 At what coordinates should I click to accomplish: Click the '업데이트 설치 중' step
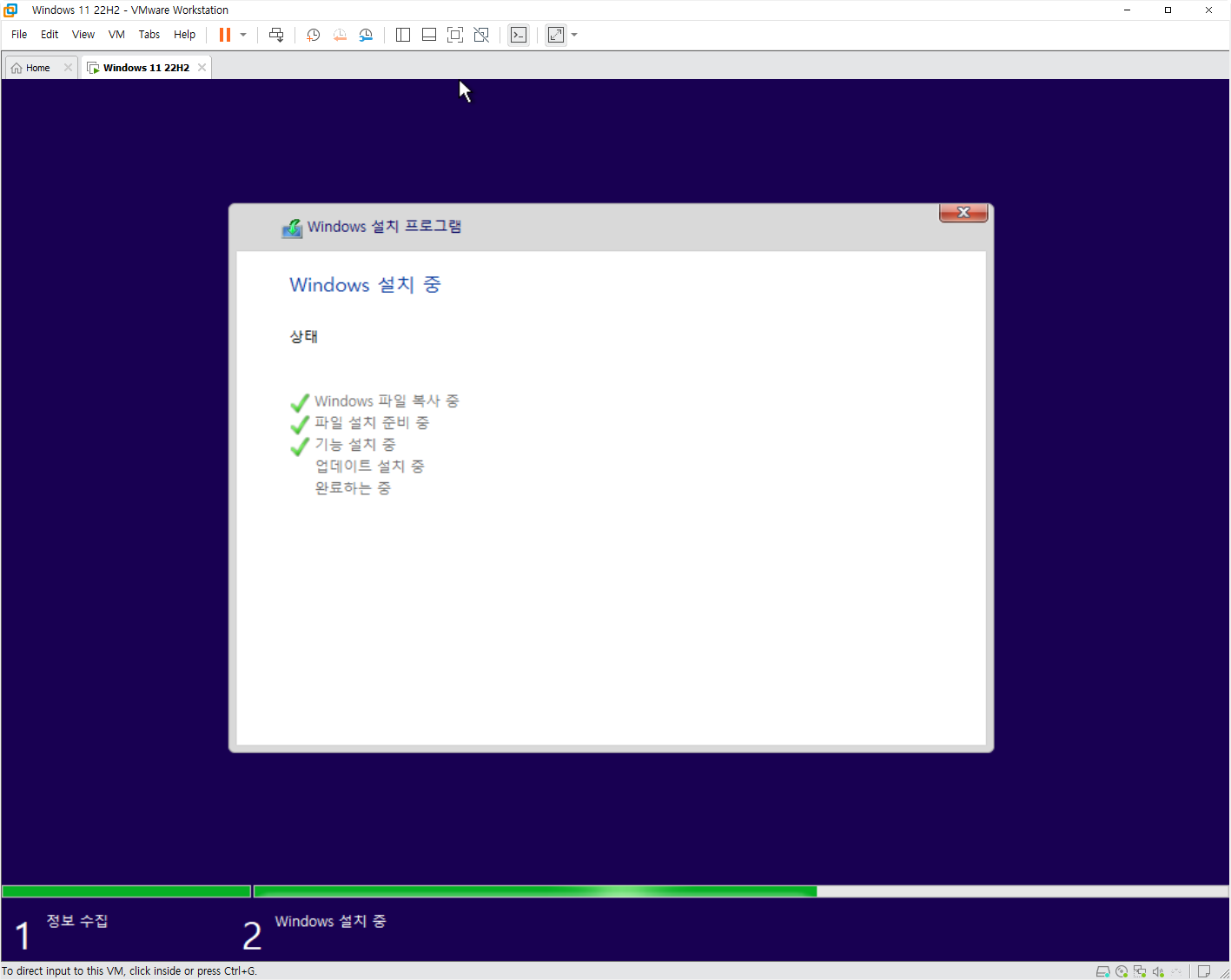pyautogui.click(x=370, y=467)
